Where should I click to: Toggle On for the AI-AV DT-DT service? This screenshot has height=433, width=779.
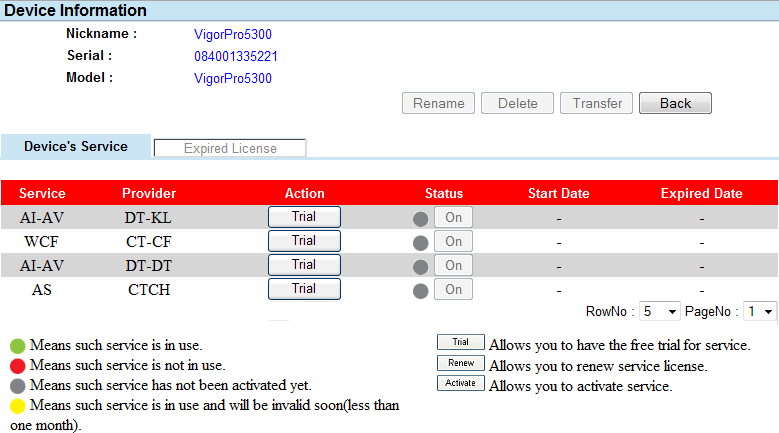[453, 265]
